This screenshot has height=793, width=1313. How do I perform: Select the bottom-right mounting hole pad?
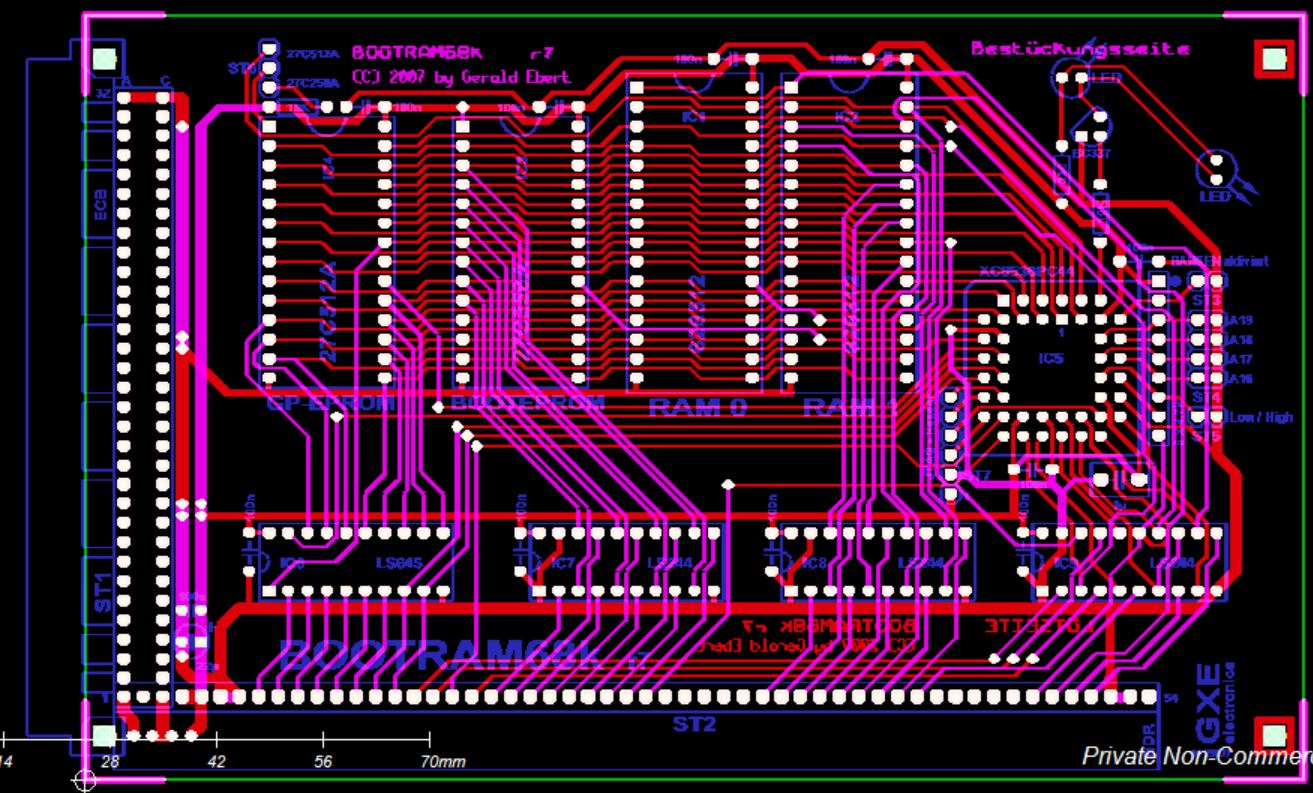pyautogui.click(x=1272, y=737)
